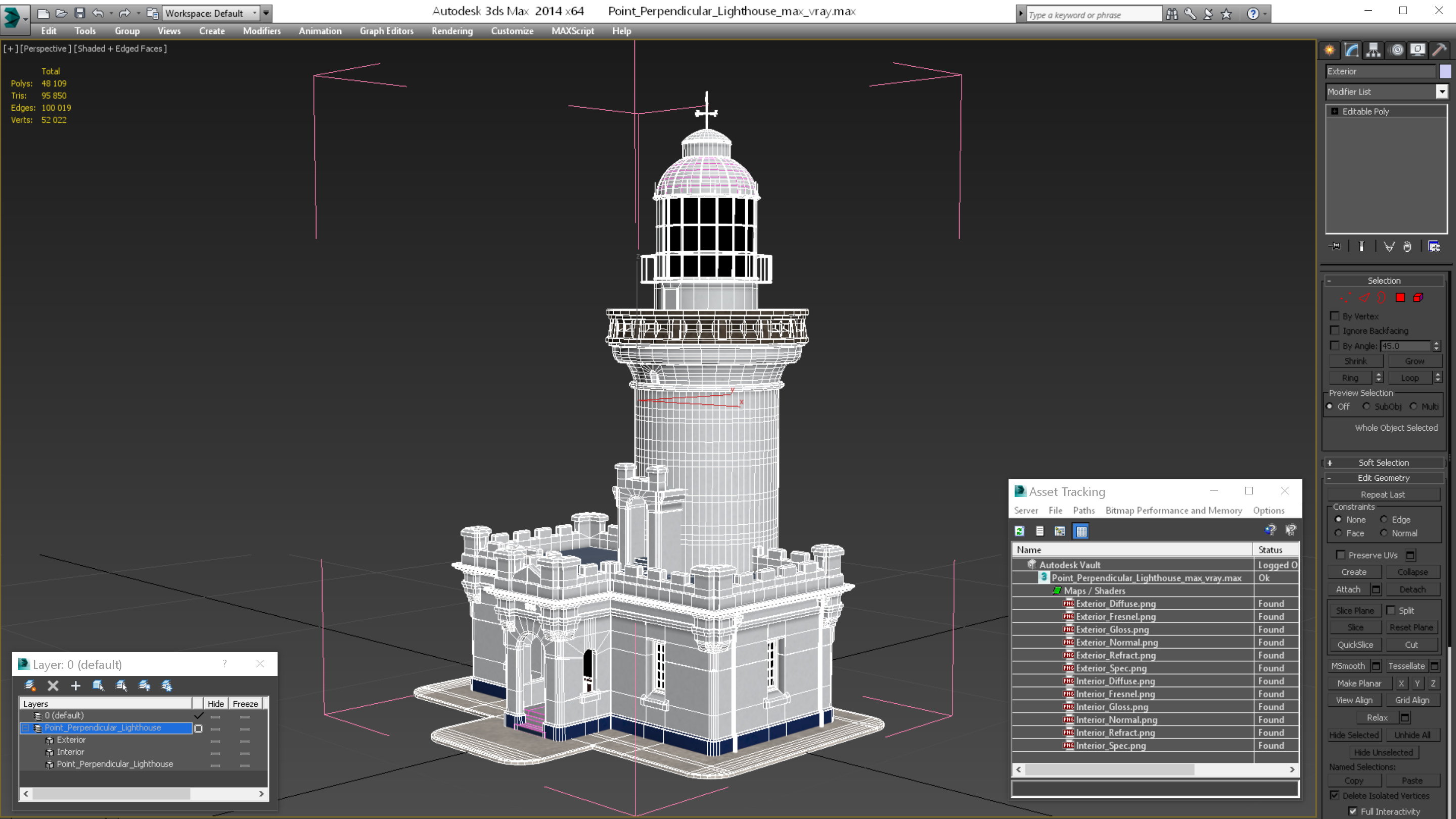Switch Asset Tracking to table view icon

1081,531
